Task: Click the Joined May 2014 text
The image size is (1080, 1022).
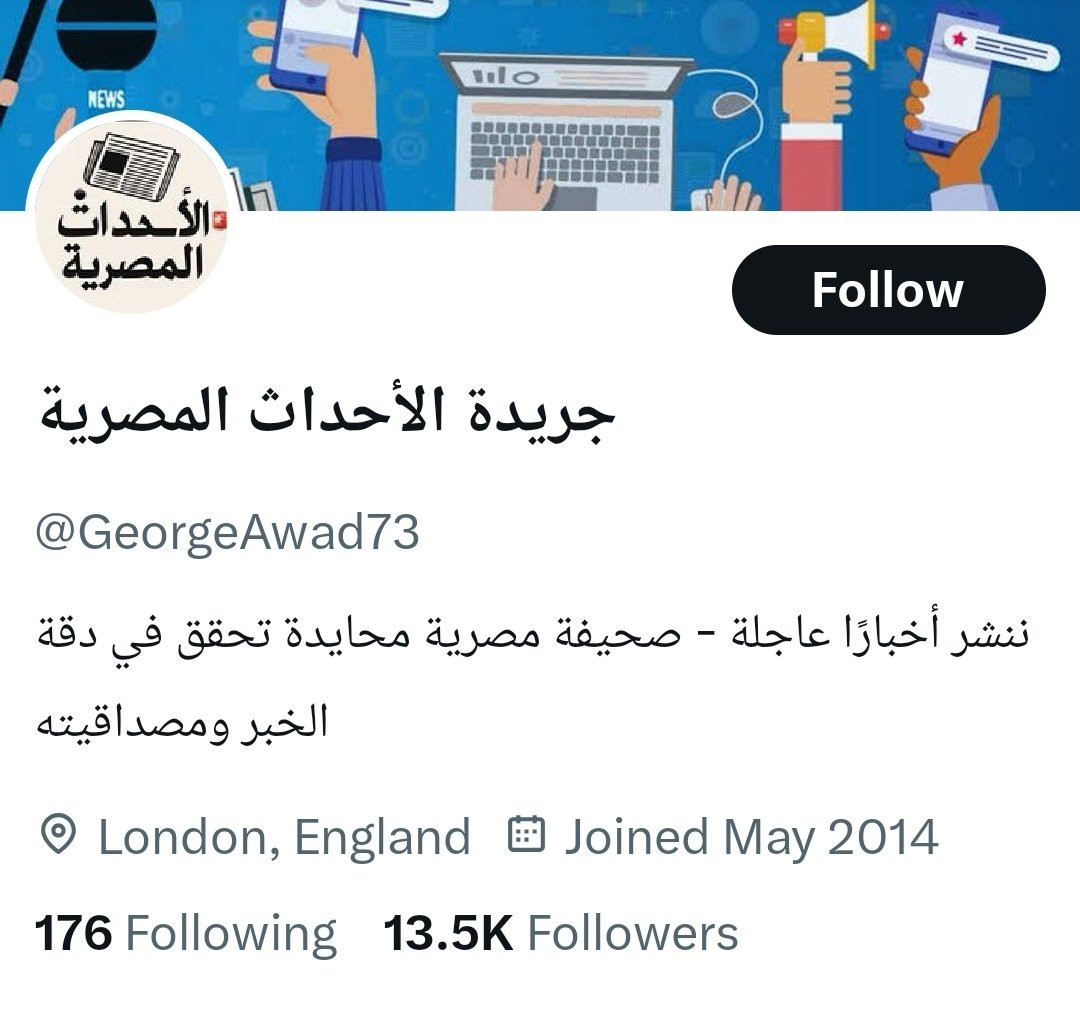Action: point(751,837)
